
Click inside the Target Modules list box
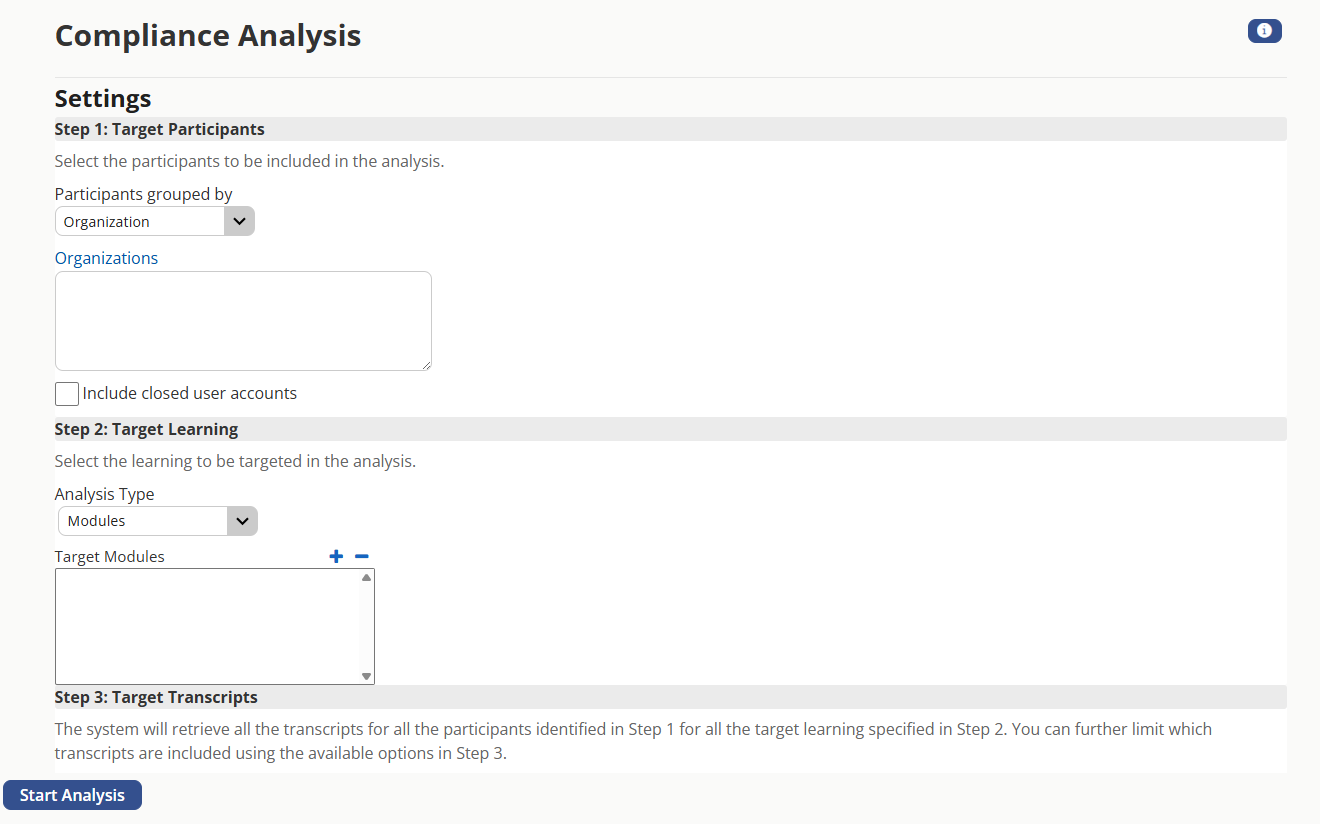(x=207, y=626)
